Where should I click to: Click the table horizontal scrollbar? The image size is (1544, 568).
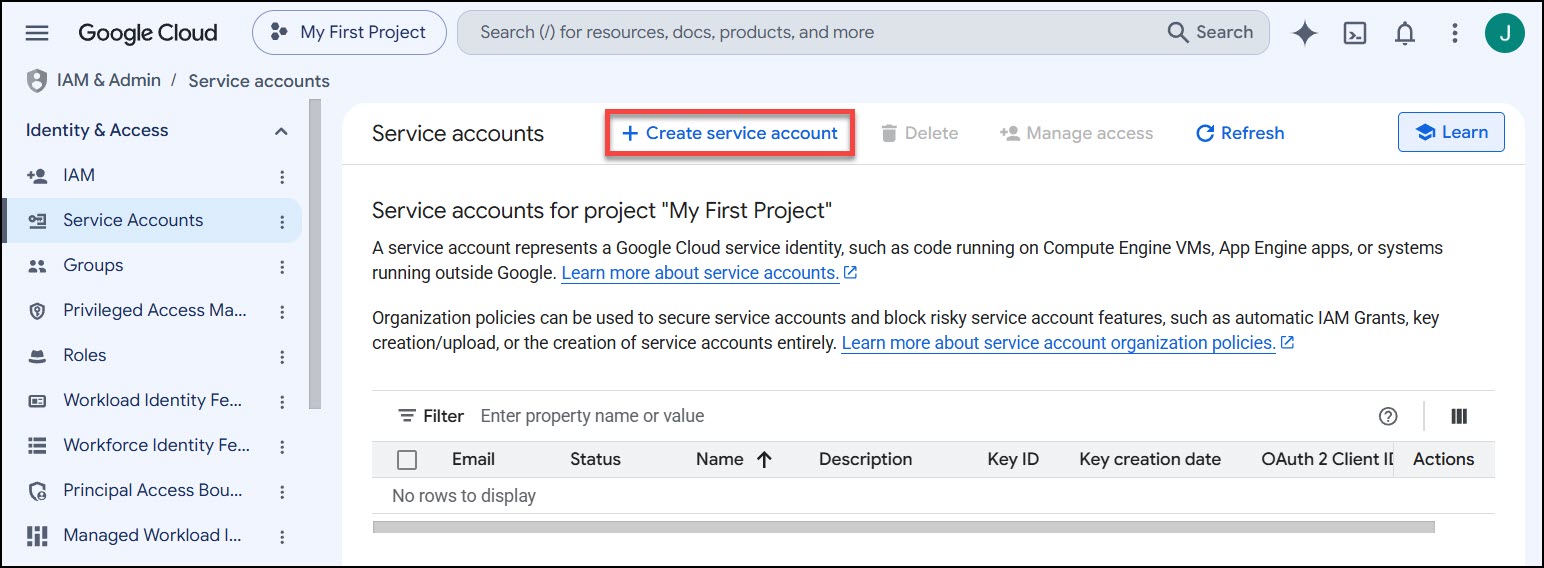click(x=903, y=526)
